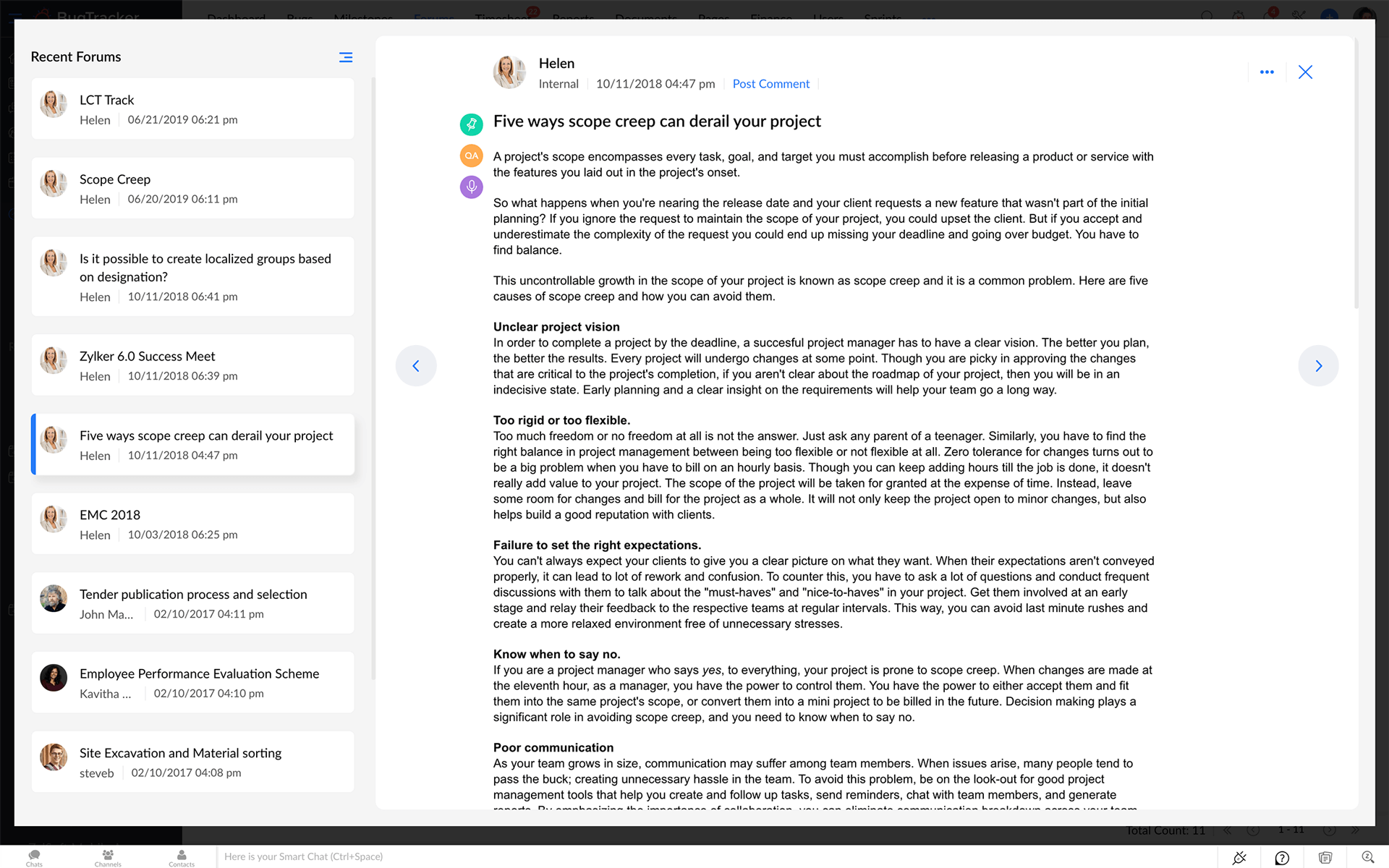Click the Post Comment link
The image size is (1389, 868).
coord(770,84)
